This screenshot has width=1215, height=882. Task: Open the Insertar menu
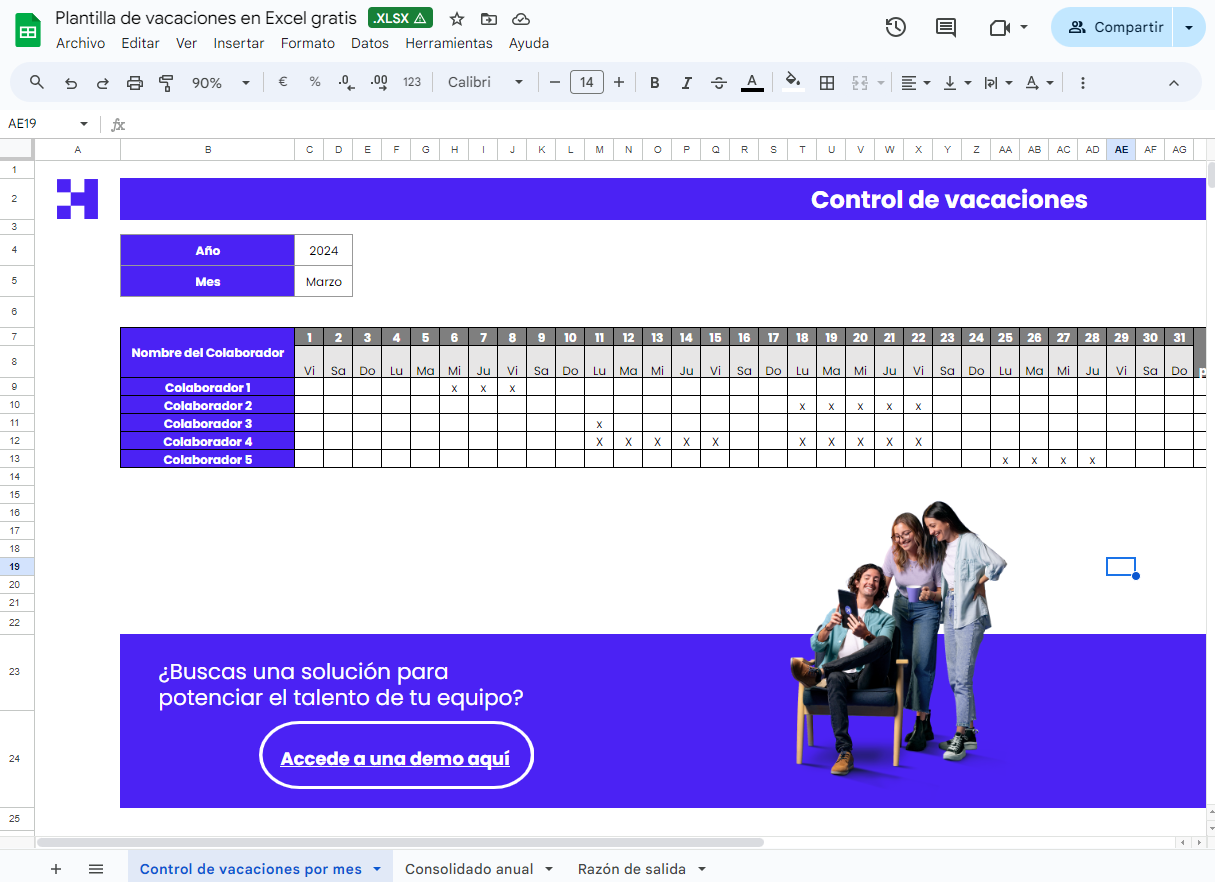pos(239,43)
